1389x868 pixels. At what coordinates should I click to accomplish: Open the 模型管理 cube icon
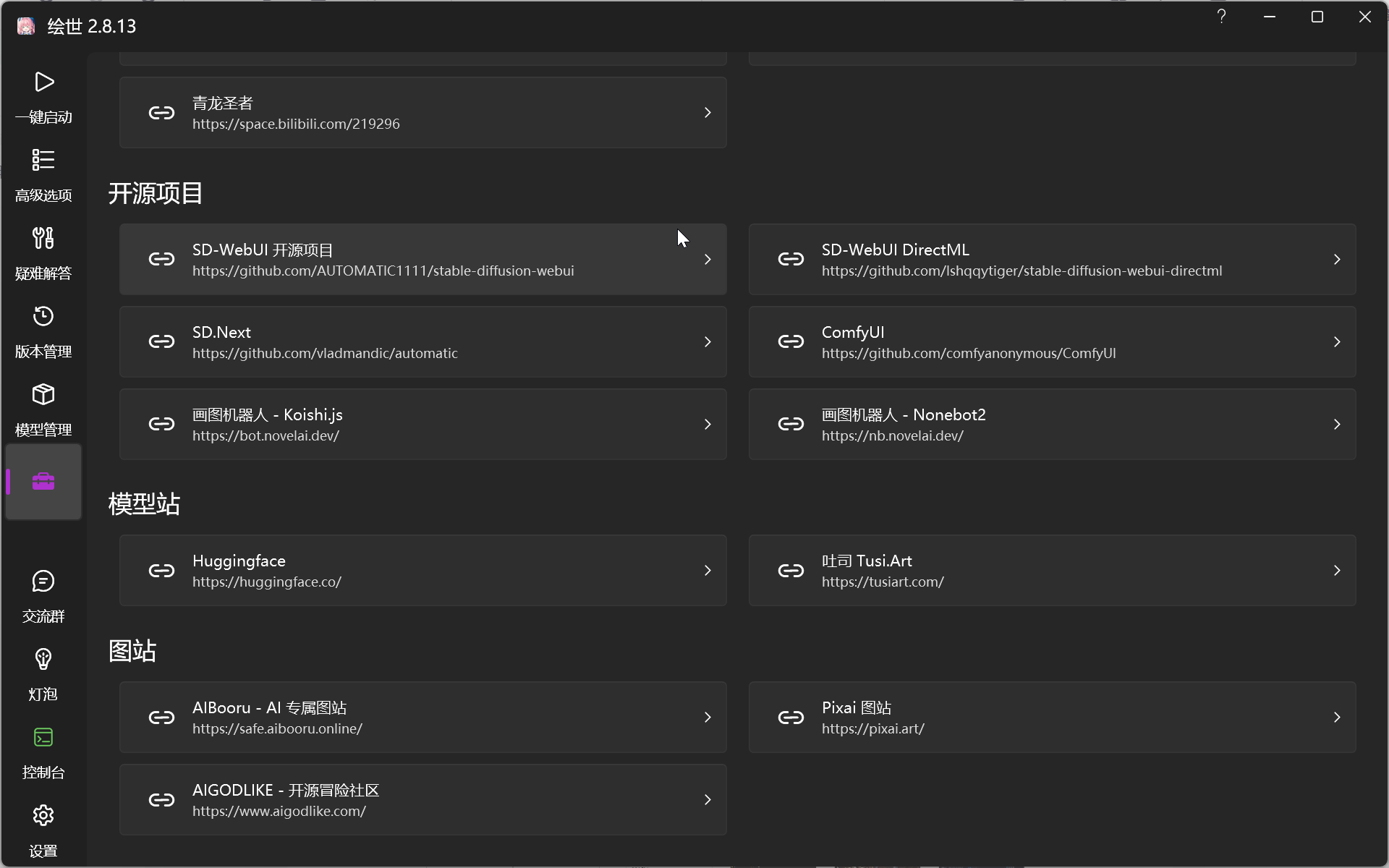[43, 395]
